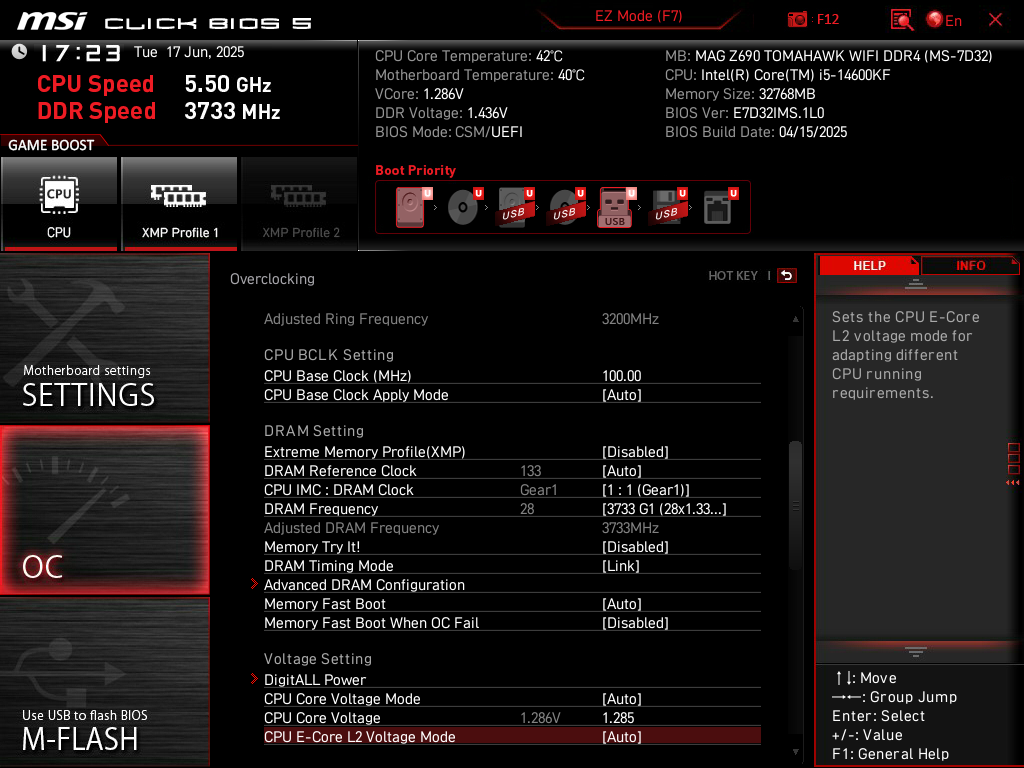Select the optical disc boot device icon

click(465, 207)
